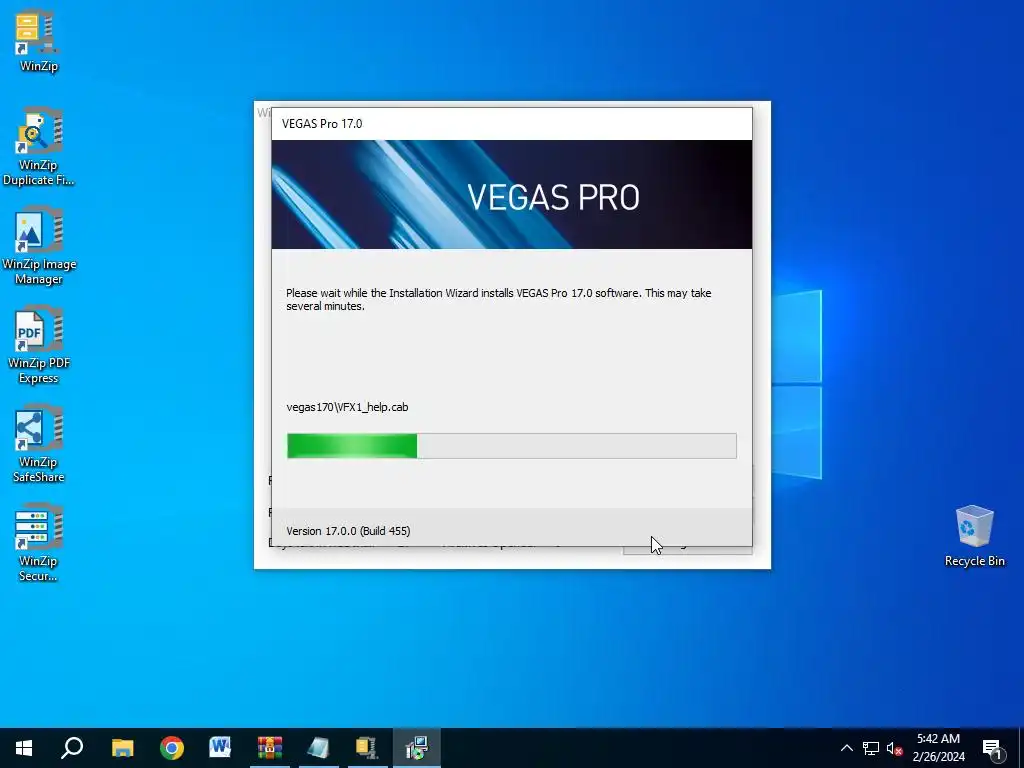Click the VEGAS Pro 17.0 title bar
The image size is (1024, 768).
[511, 124]
